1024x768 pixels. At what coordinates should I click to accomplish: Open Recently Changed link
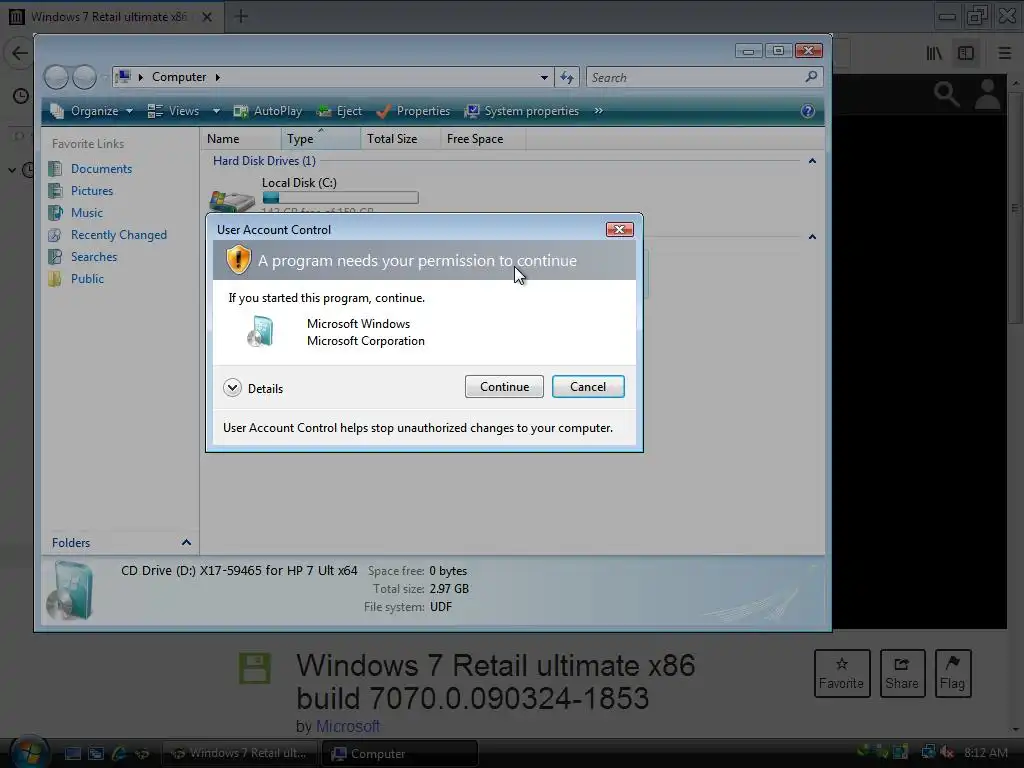click(118, 235)
